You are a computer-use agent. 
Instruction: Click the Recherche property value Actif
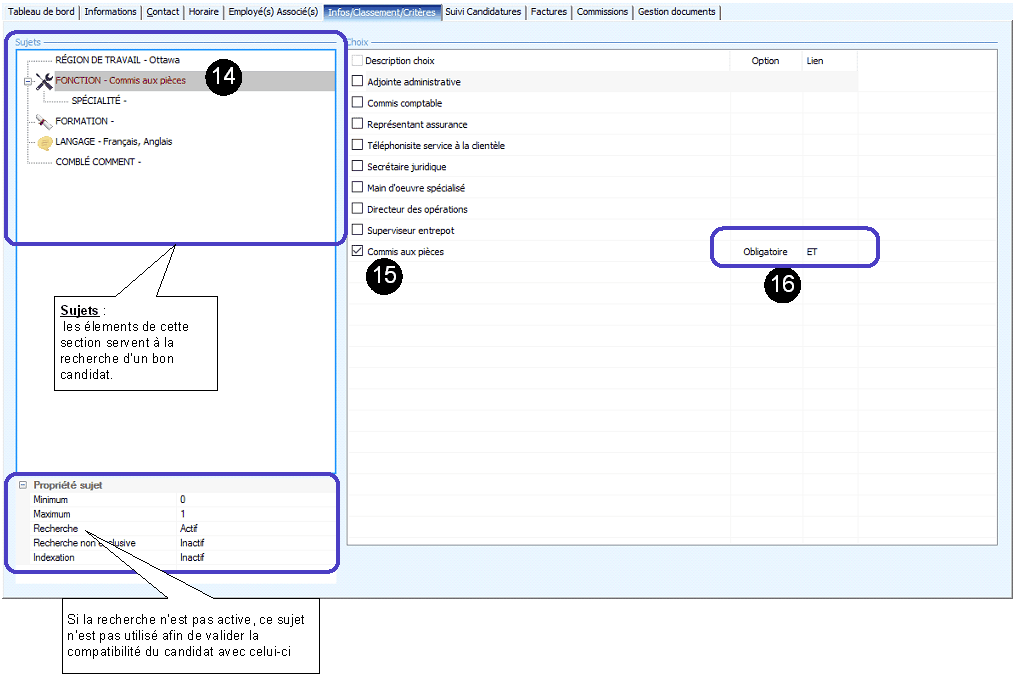tap(189, 528)
